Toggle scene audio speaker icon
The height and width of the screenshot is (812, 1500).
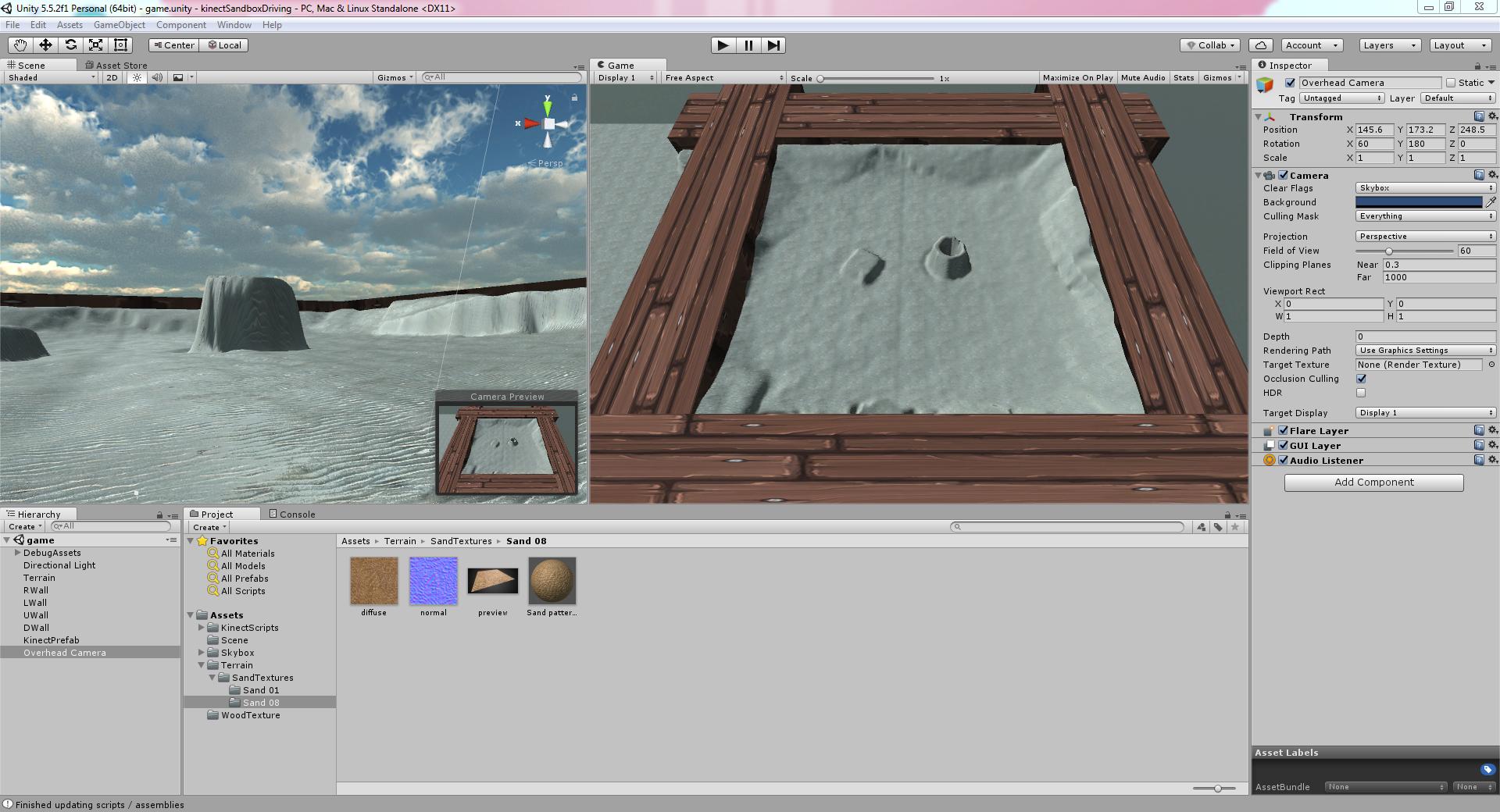157,77
